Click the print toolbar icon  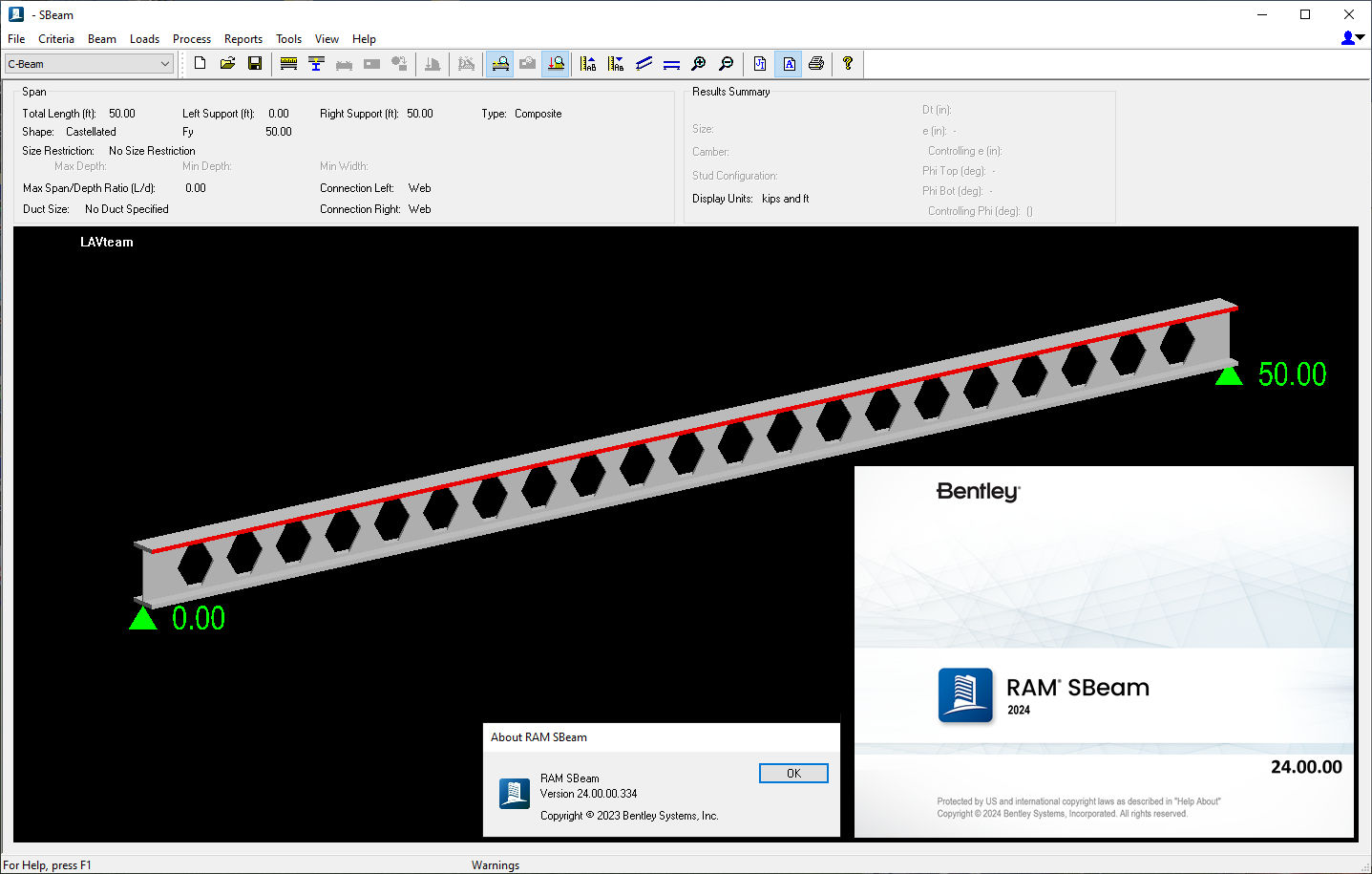click(x=816, y=63)
